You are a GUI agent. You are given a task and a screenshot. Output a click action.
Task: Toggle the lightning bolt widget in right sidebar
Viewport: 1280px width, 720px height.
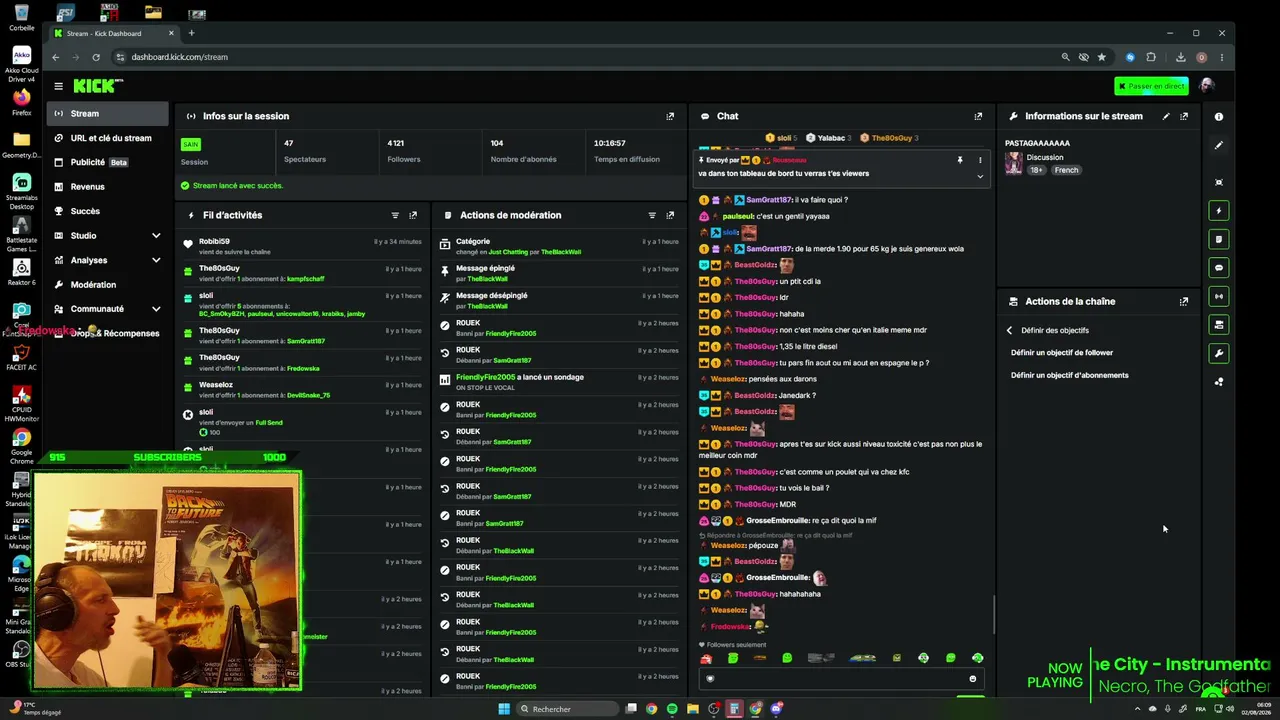[x=1219, y=211]
